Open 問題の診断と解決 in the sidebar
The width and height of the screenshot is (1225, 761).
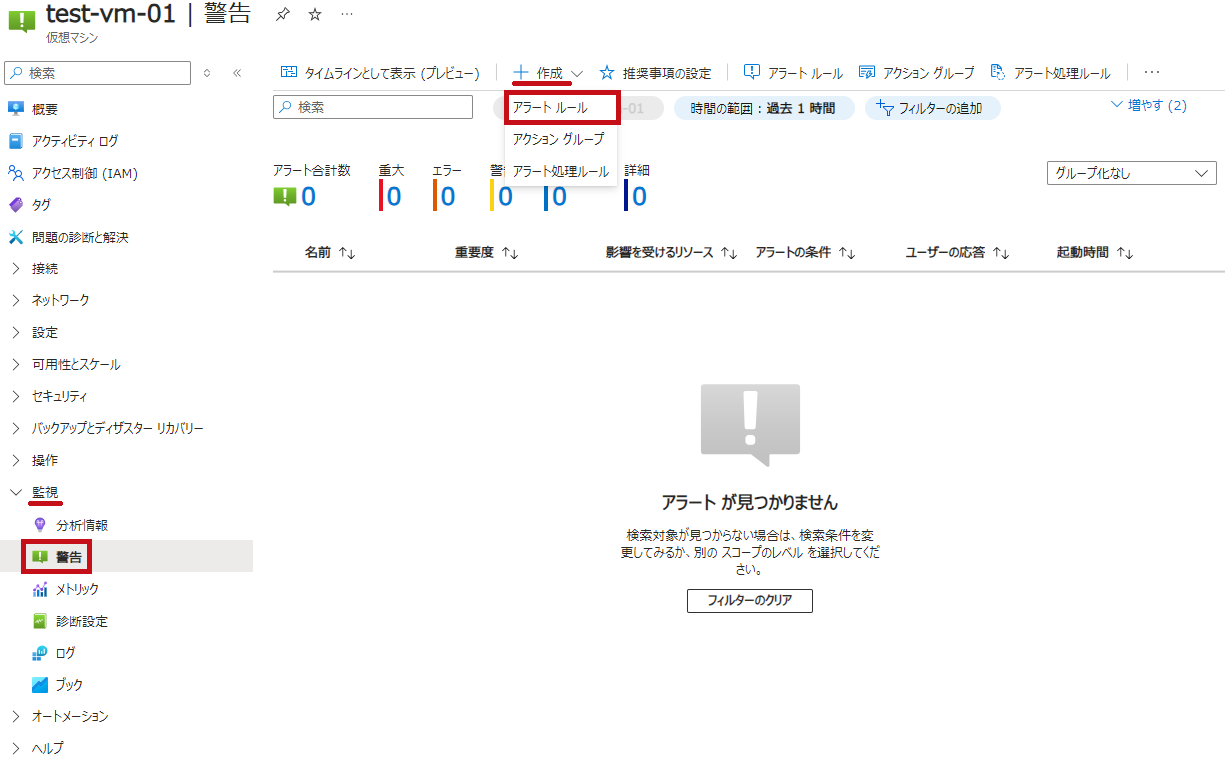coord(80,237)
